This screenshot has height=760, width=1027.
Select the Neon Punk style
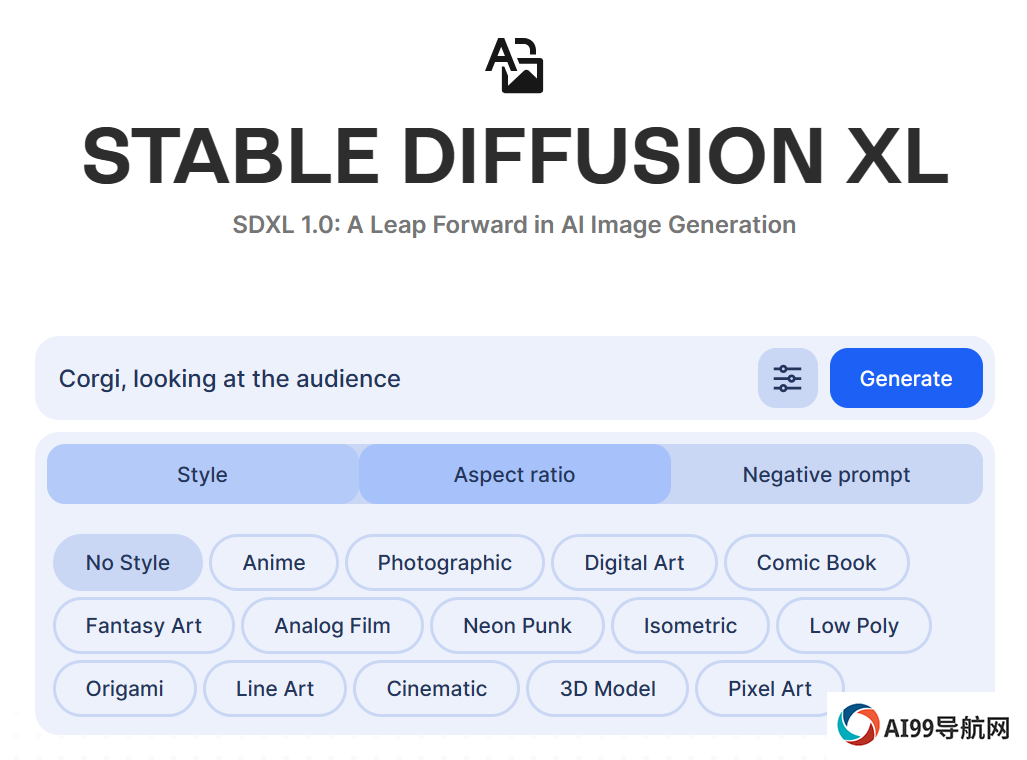point(517,626)
